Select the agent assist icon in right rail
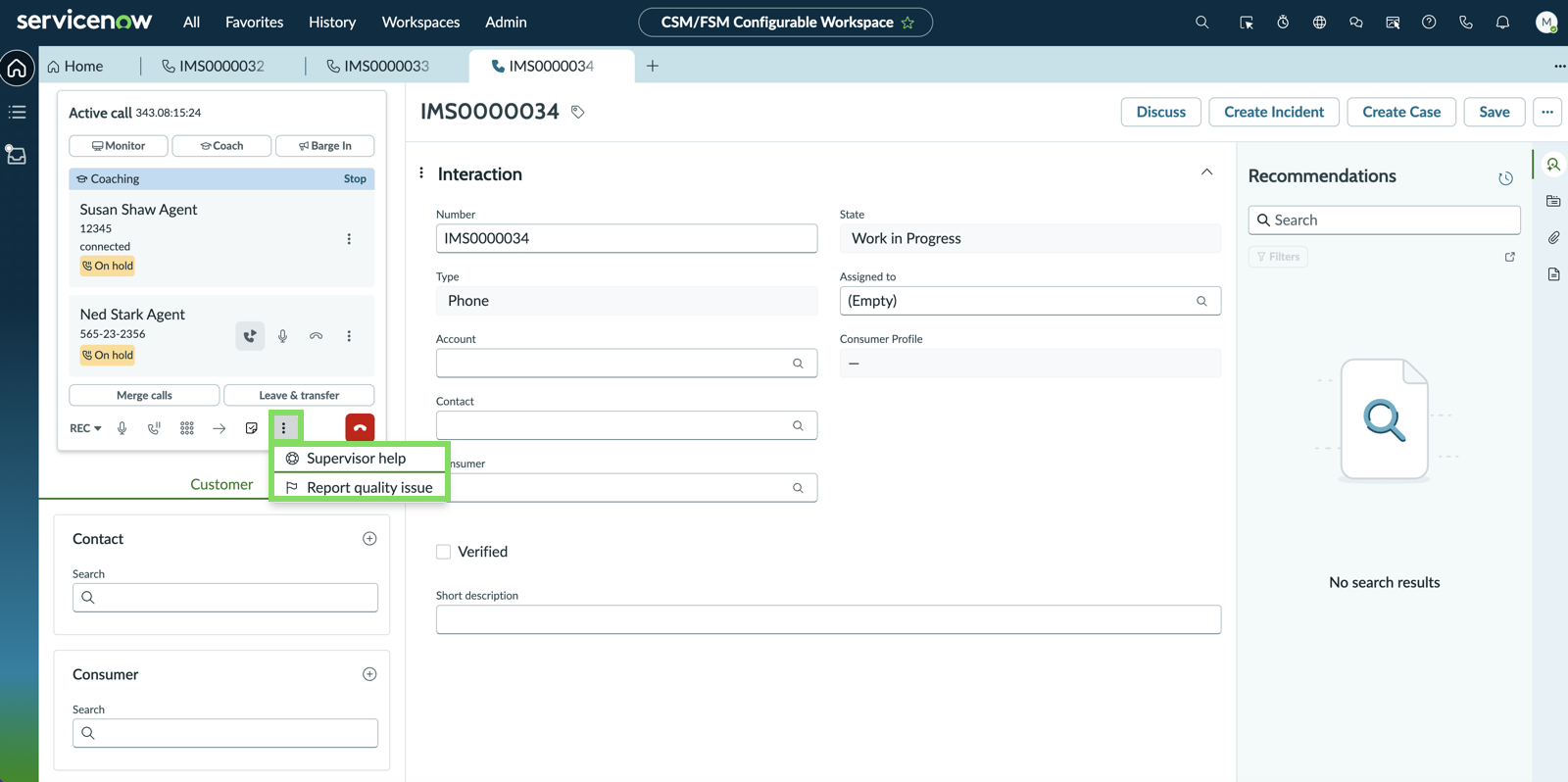The width and height of the screenshot is (1568, 782). [1553, 165]
